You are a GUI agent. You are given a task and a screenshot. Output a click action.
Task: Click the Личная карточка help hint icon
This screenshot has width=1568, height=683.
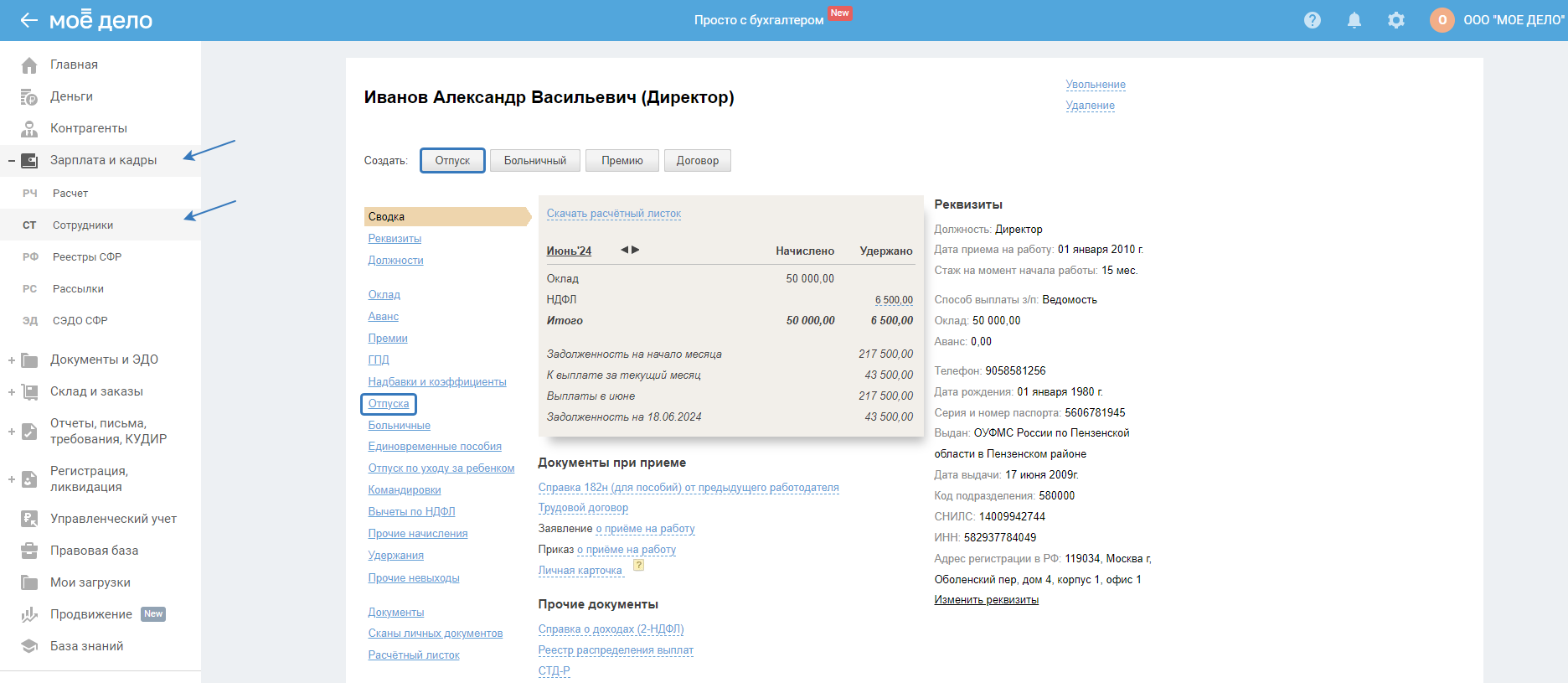[x=638, y=566]
